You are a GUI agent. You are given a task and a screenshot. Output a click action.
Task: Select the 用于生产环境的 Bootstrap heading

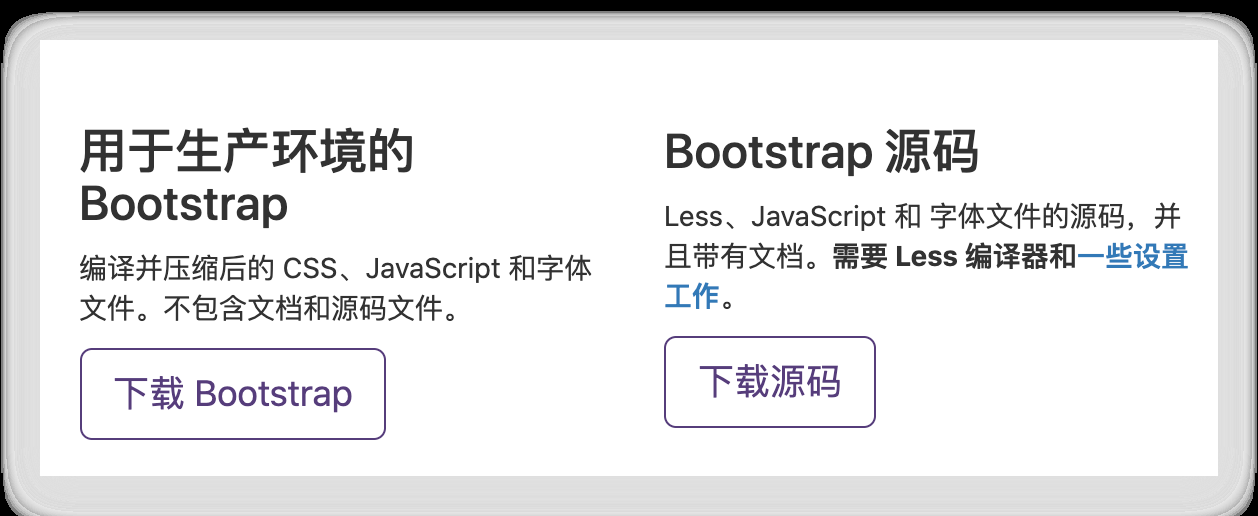(x=247, y=179)
